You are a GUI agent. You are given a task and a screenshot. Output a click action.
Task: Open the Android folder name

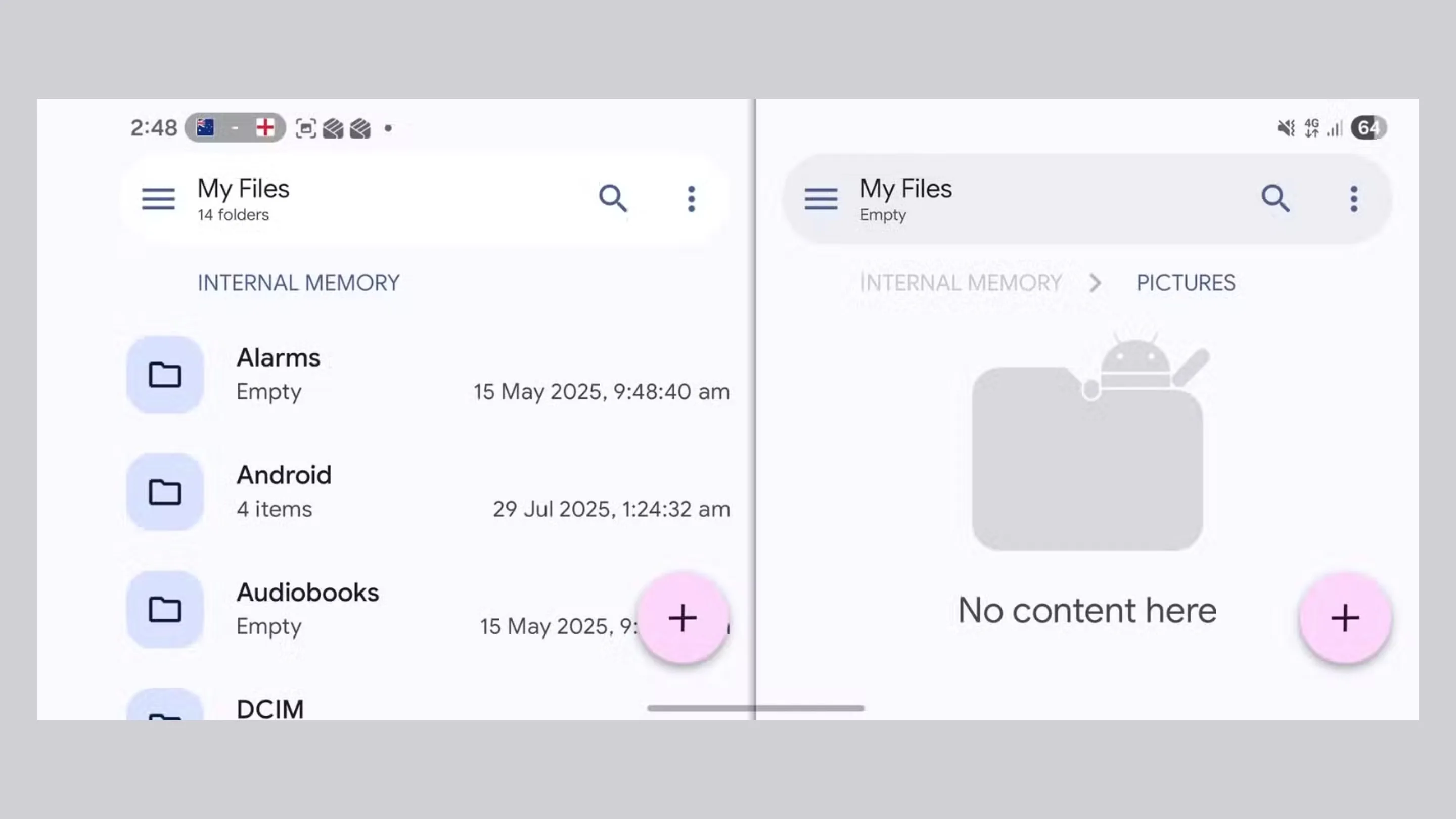[284, 475]
